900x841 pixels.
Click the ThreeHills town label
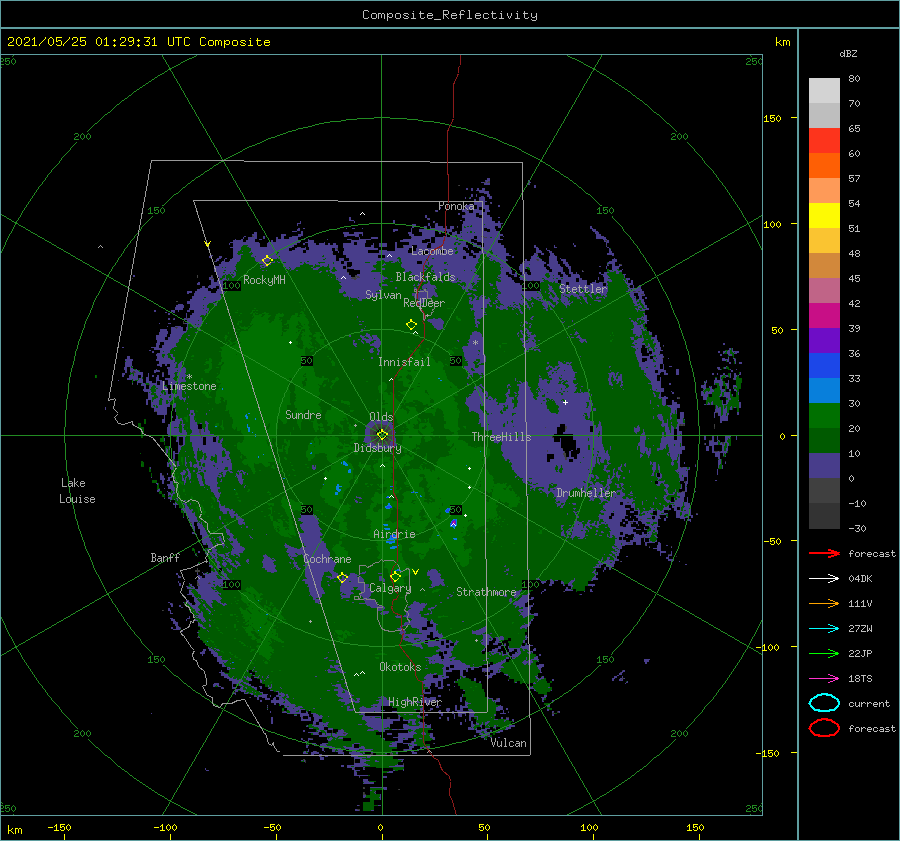pos(501,437)
